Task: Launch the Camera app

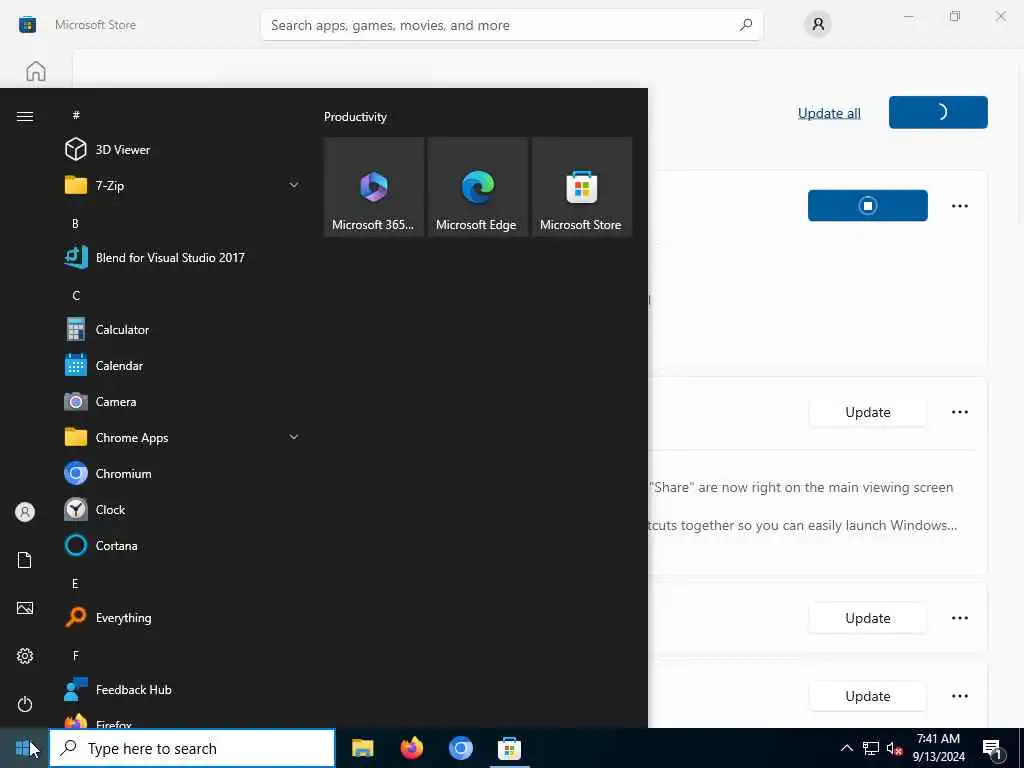Action: pos(183,402)
